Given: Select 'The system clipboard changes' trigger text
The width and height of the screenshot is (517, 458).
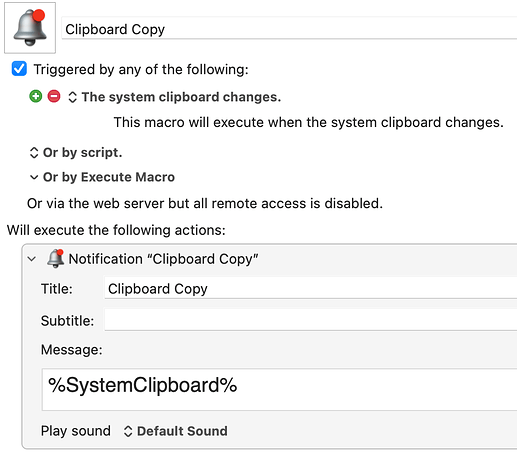Looking at the screenshot, I should pos(181,97).
